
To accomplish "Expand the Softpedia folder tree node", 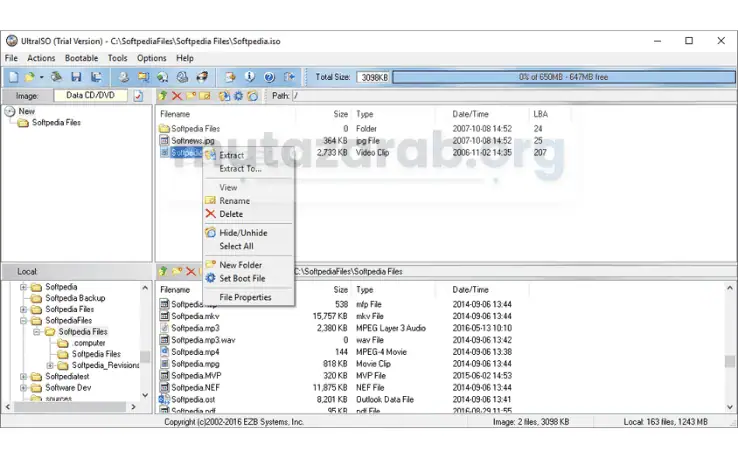I will [x=23, y=287].
